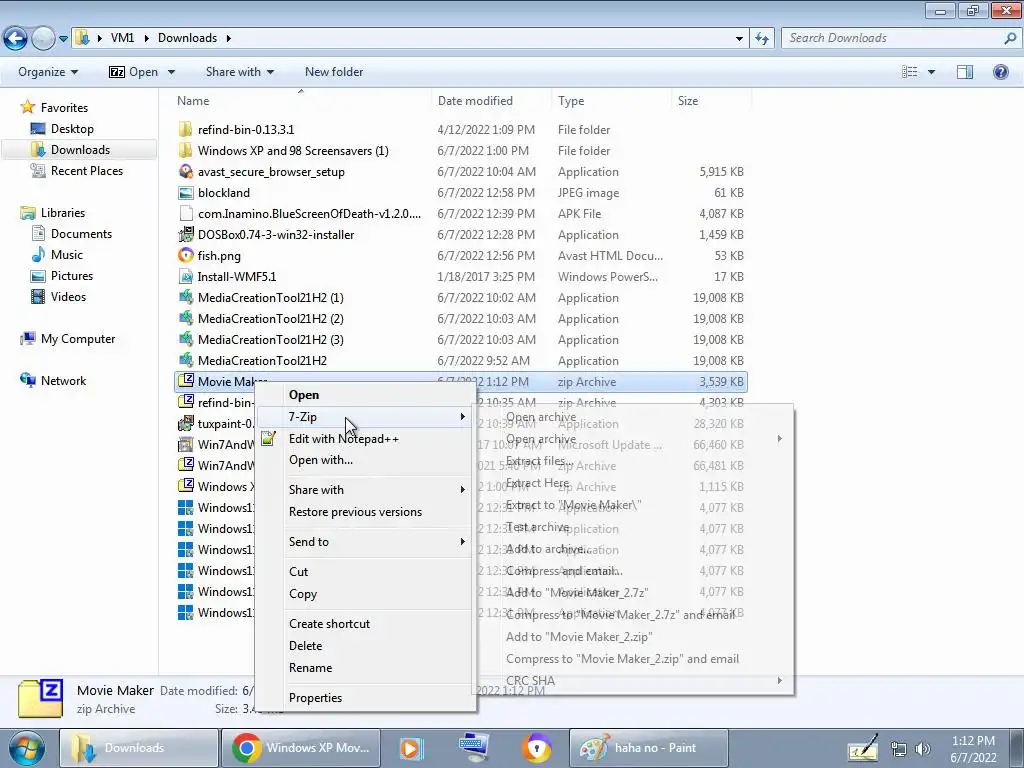The image size is (1024, 768).
Task: Choose Create shortcut in context menu
Action: (329, 624)
